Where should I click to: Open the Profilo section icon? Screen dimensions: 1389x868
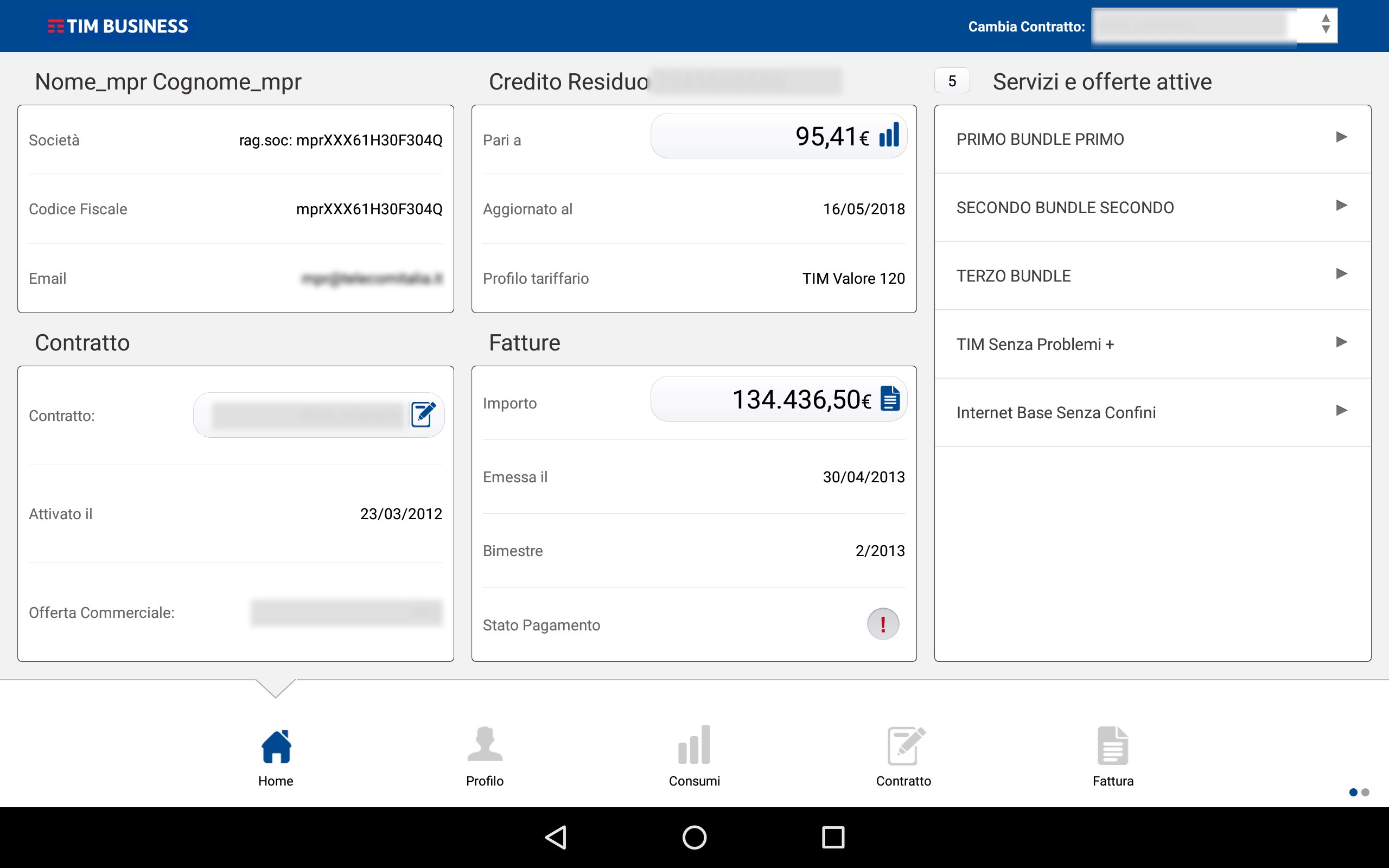point(485,746)
